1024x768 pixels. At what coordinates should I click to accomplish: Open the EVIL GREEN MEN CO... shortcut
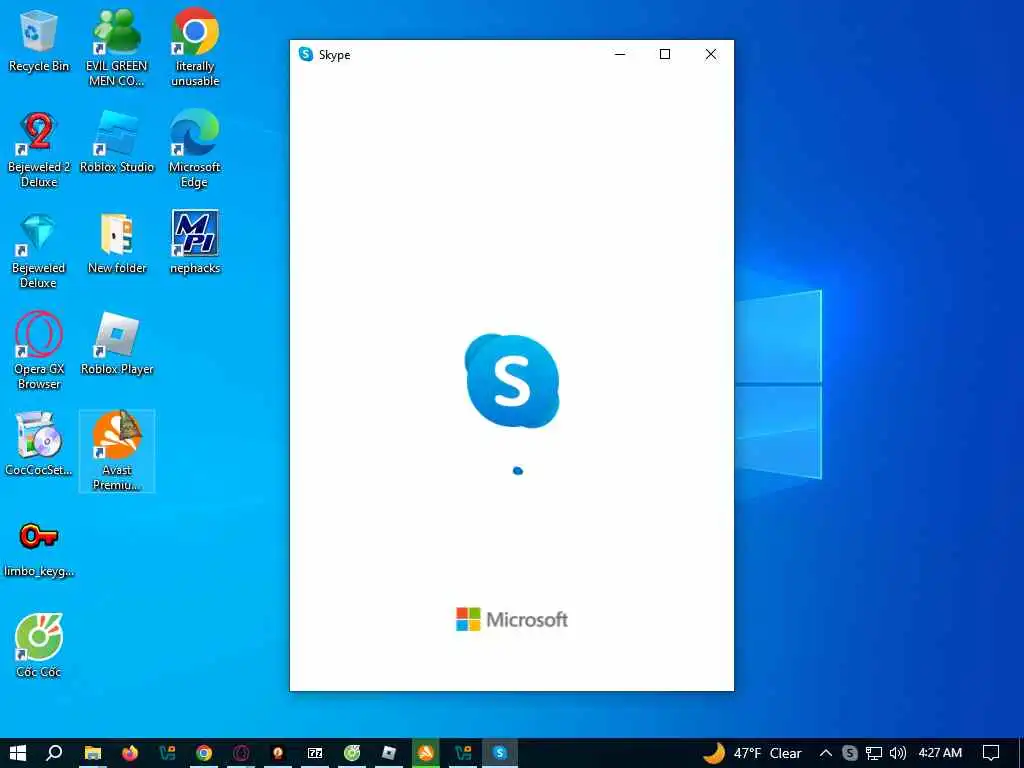pyautogui.click(x=117, y=49)
